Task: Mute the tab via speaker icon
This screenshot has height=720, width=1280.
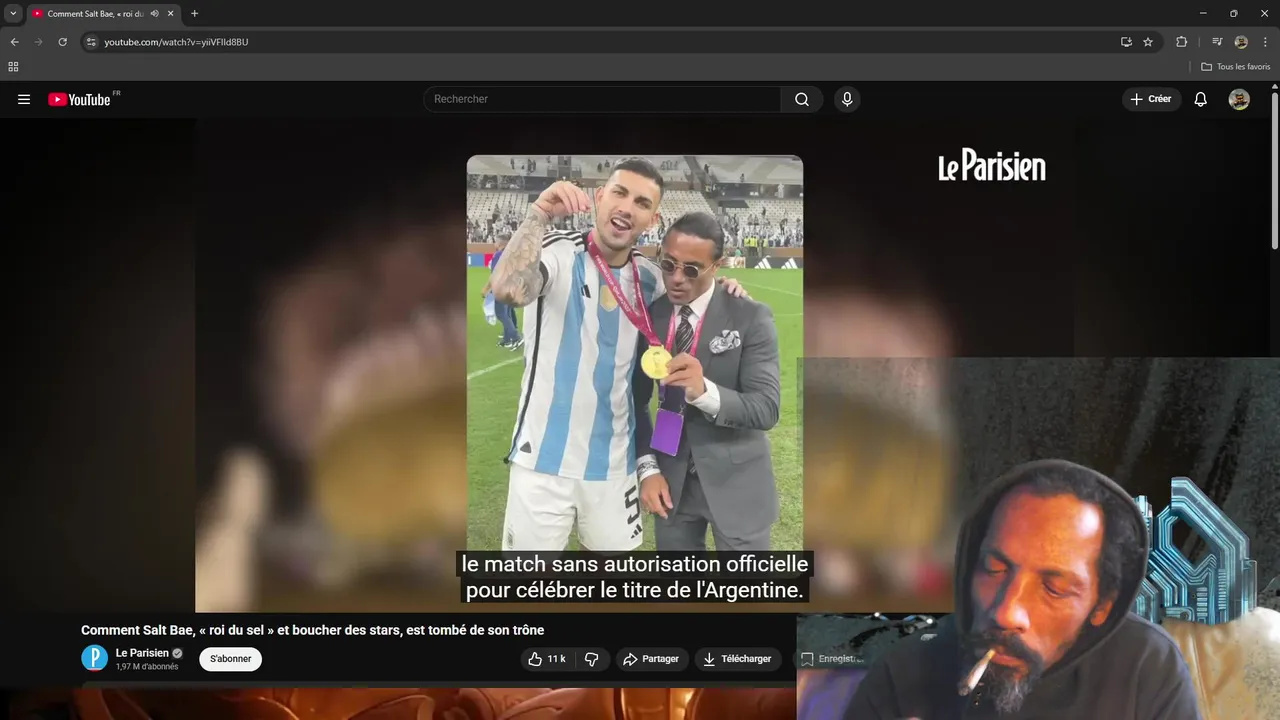Action: pyautogui.click(x=155, y=13)
